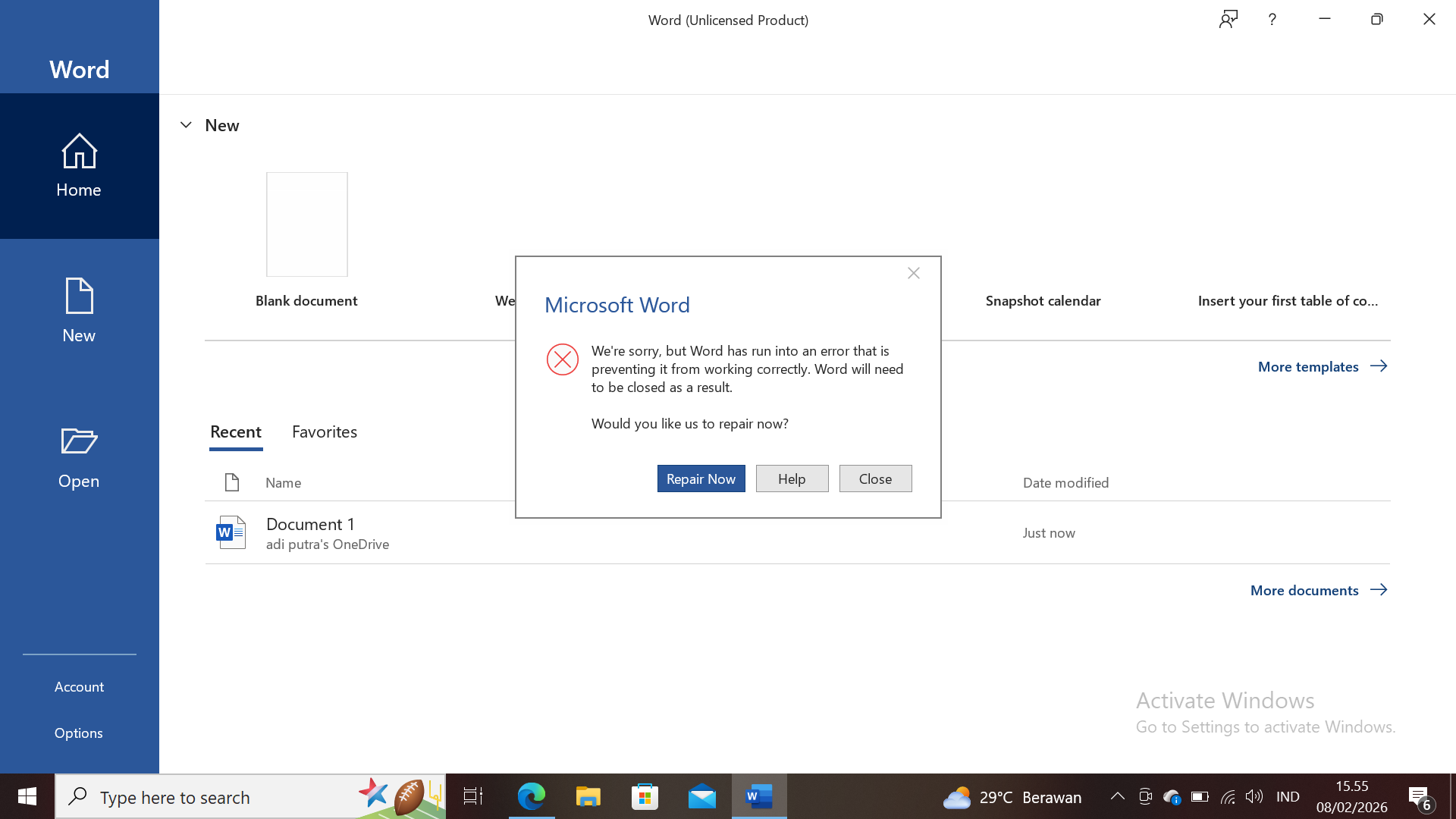Click the New document icon in the sidebar
Screen dimensions: 1456x819
79,295
